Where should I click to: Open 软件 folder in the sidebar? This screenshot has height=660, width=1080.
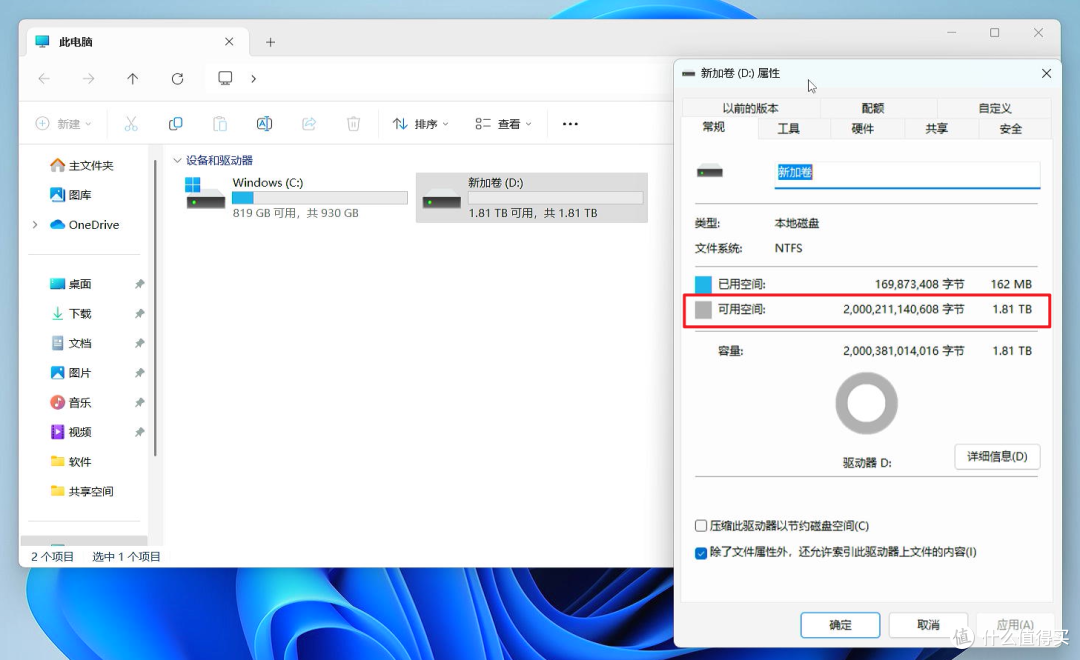pyautogui.click(x=70, y=462)
